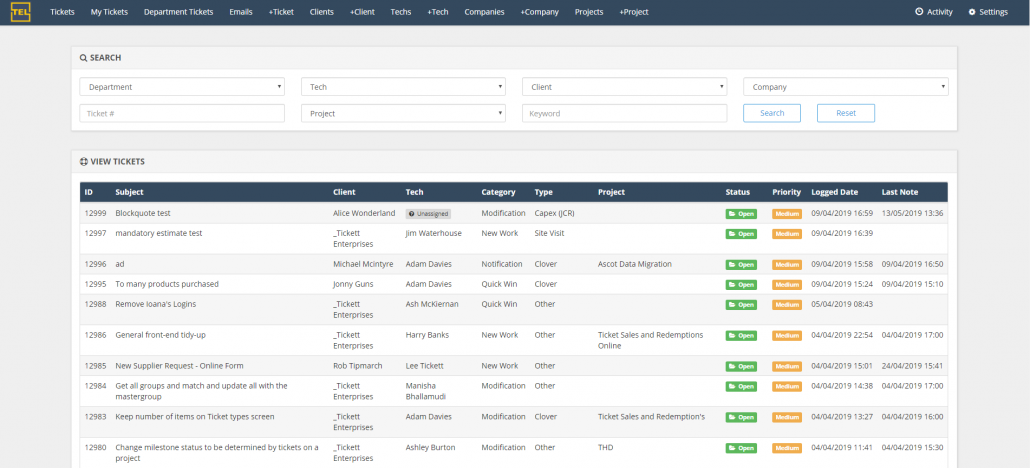Click the Medium priority badge for ticket 12984
The image size is (1030, 468).
[x=787, y=386]
